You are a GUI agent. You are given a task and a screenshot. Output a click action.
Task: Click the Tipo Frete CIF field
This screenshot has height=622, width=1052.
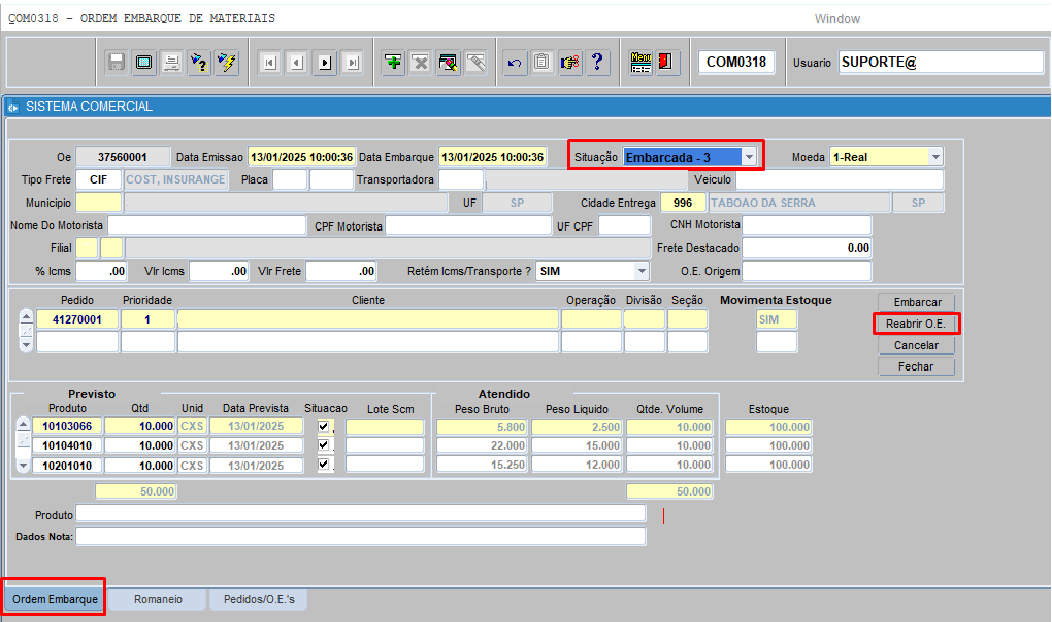point(99,180)
